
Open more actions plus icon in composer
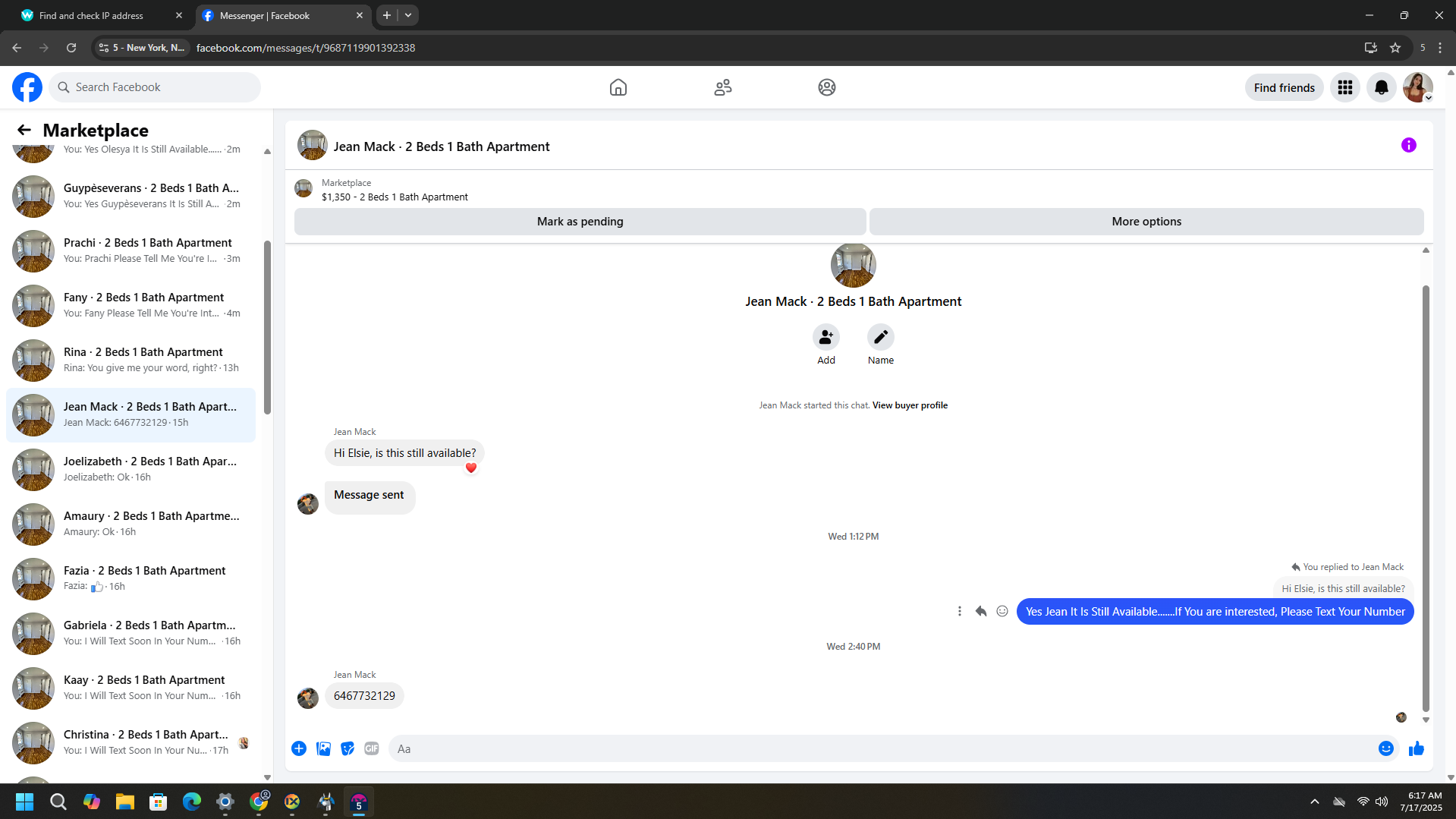299,748
